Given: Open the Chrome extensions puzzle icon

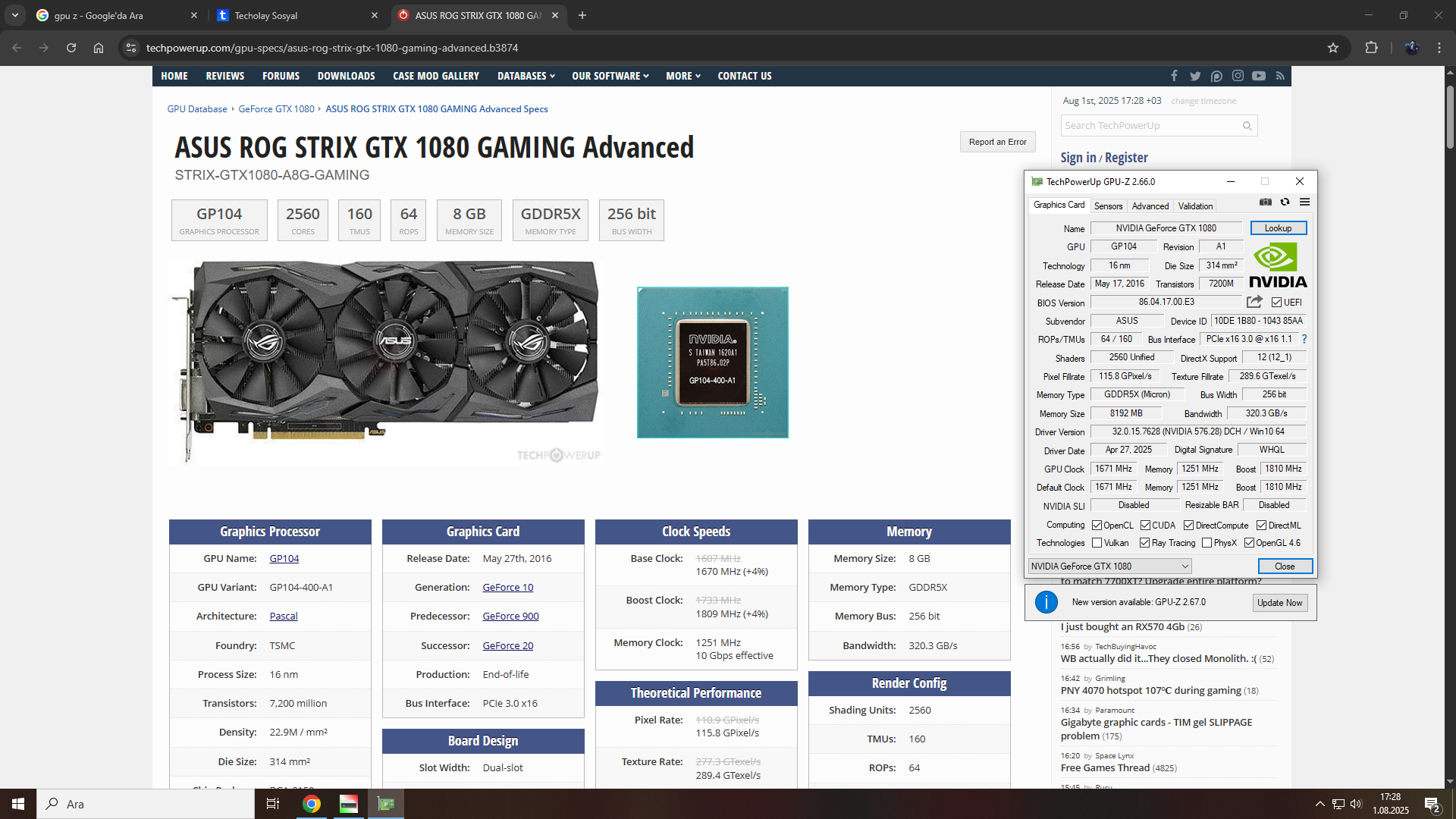Looking at the screenshot, I should pos(1371,48).
